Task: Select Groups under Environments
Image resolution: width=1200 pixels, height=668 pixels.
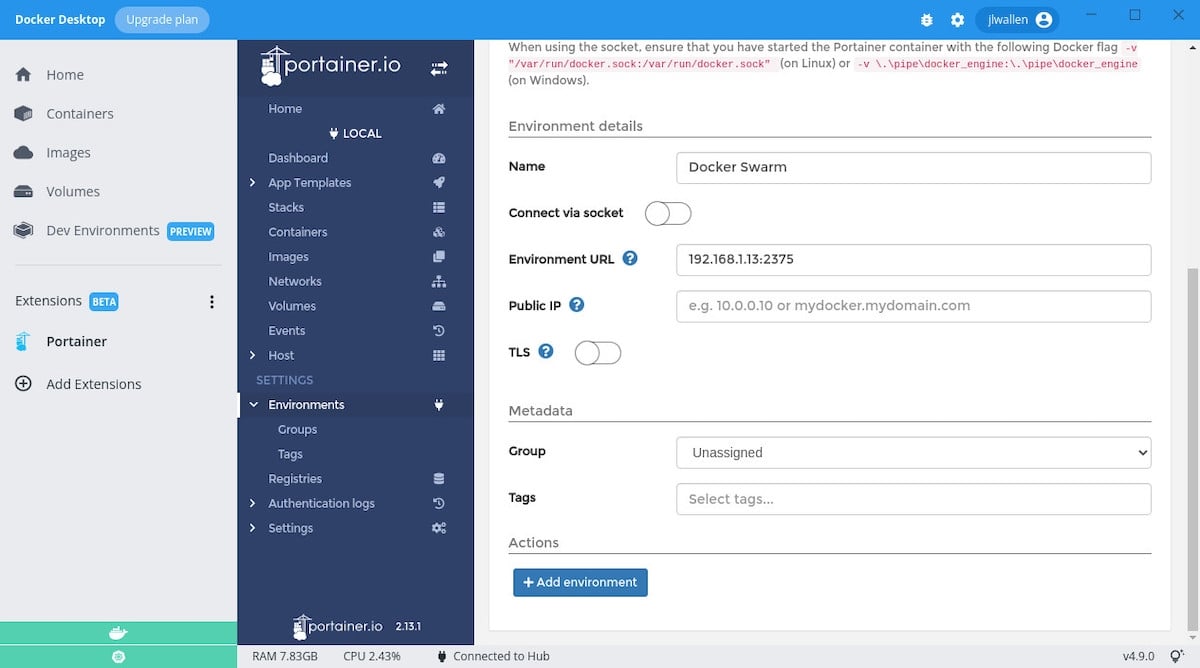Action: (x=297, y=429)
